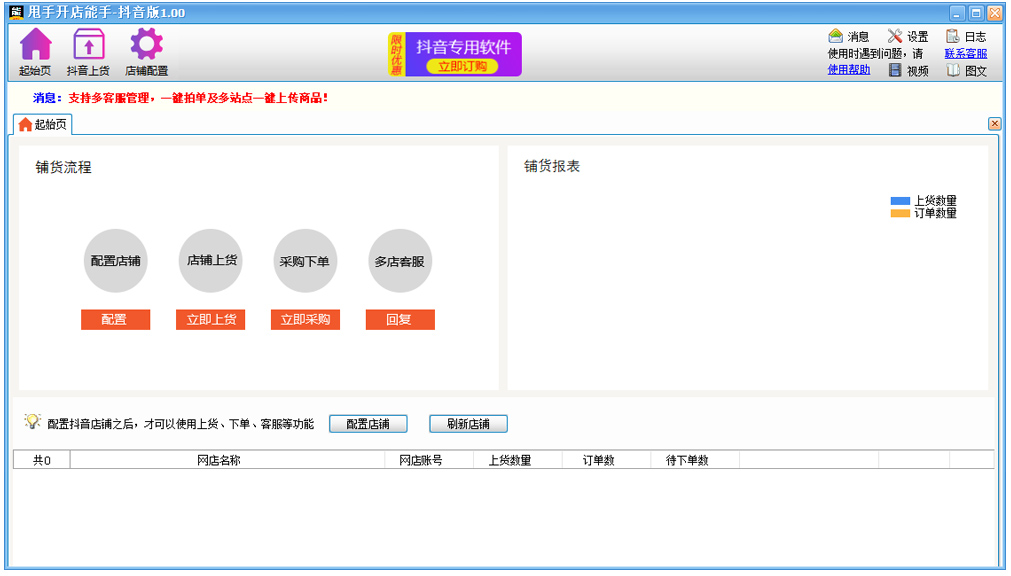The image size is (1011, 576).
Task: Open the 店铺配置 gear icon
Action: [146, 45]
